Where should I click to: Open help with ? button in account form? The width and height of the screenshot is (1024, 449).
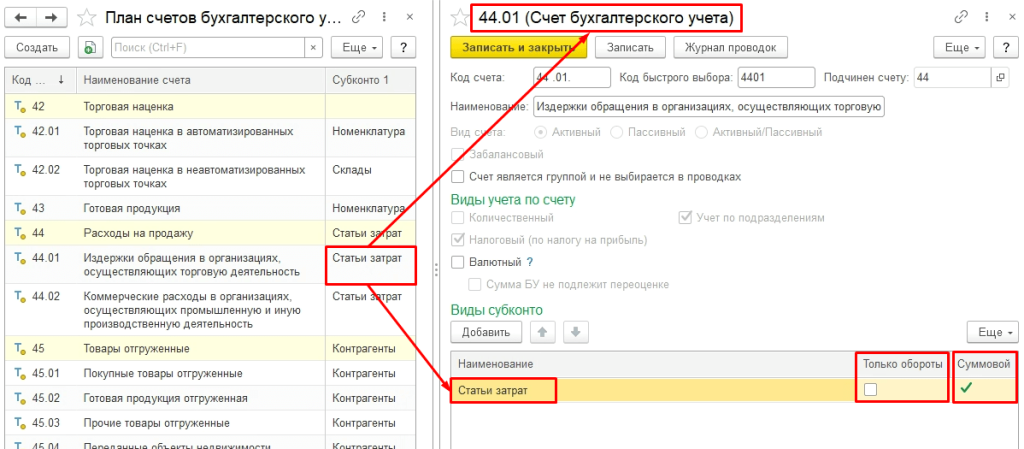click(1006, 48)
